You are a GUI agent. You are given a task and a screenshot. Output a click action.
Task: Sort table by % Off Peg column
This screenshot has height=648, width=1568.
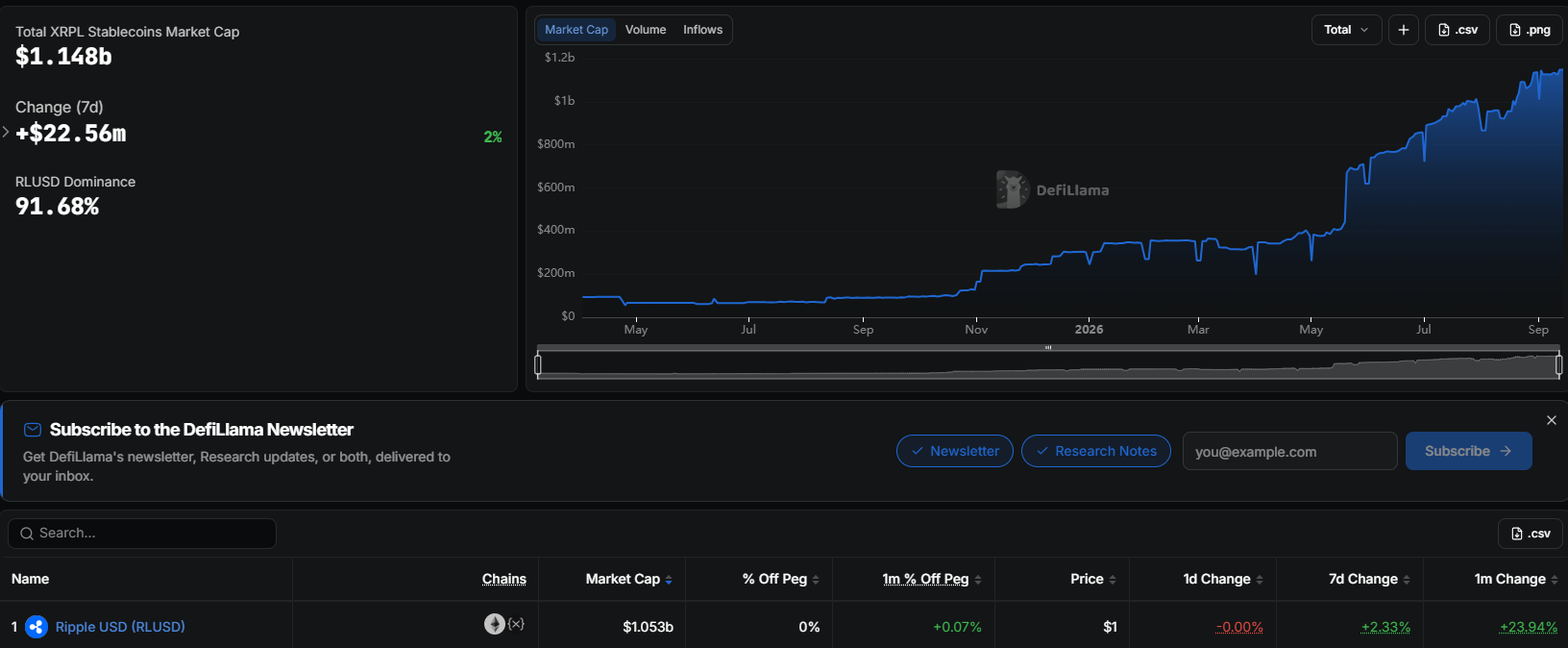[x=781, y=579]
